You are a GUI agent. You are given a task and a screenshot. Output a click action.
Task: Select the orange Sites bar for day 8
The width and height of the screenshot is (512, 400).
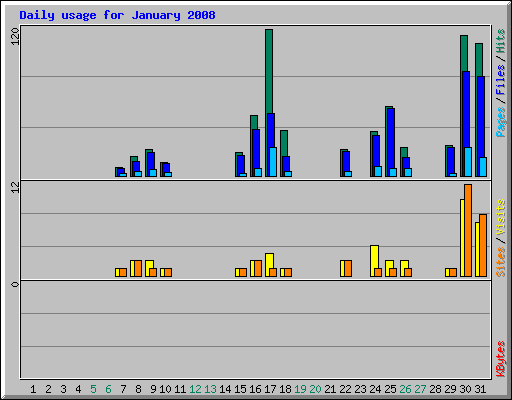click(x=138, y=268)
